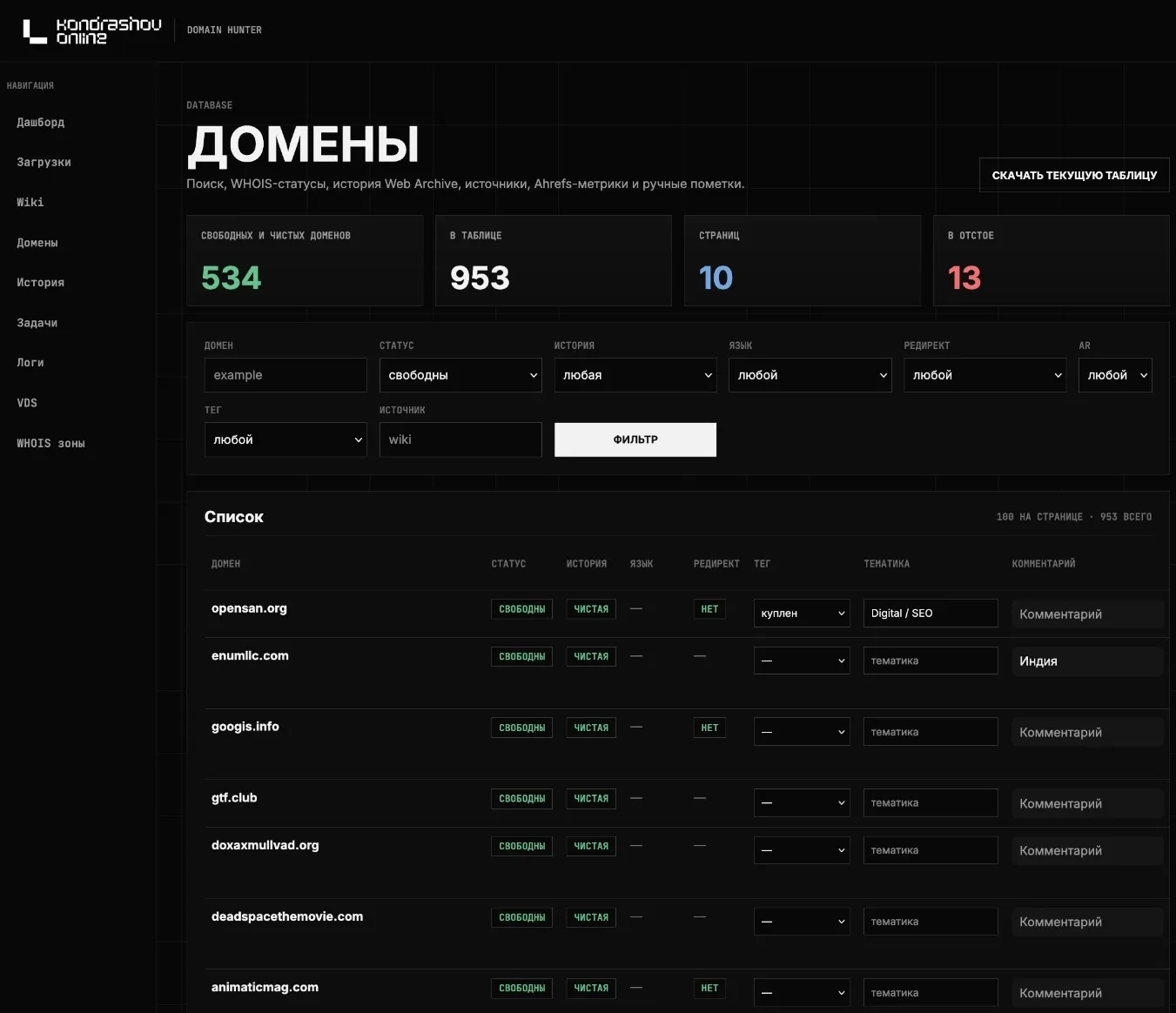Open tag dropdown for deadspacethemovie.com
The height and width of the screenshot is (1013, 1176).
pos(802,922)
